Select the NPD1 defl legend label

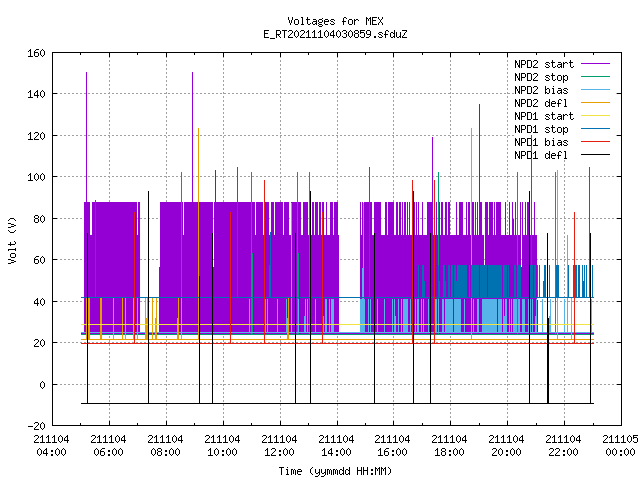click(x=541, y=155)
